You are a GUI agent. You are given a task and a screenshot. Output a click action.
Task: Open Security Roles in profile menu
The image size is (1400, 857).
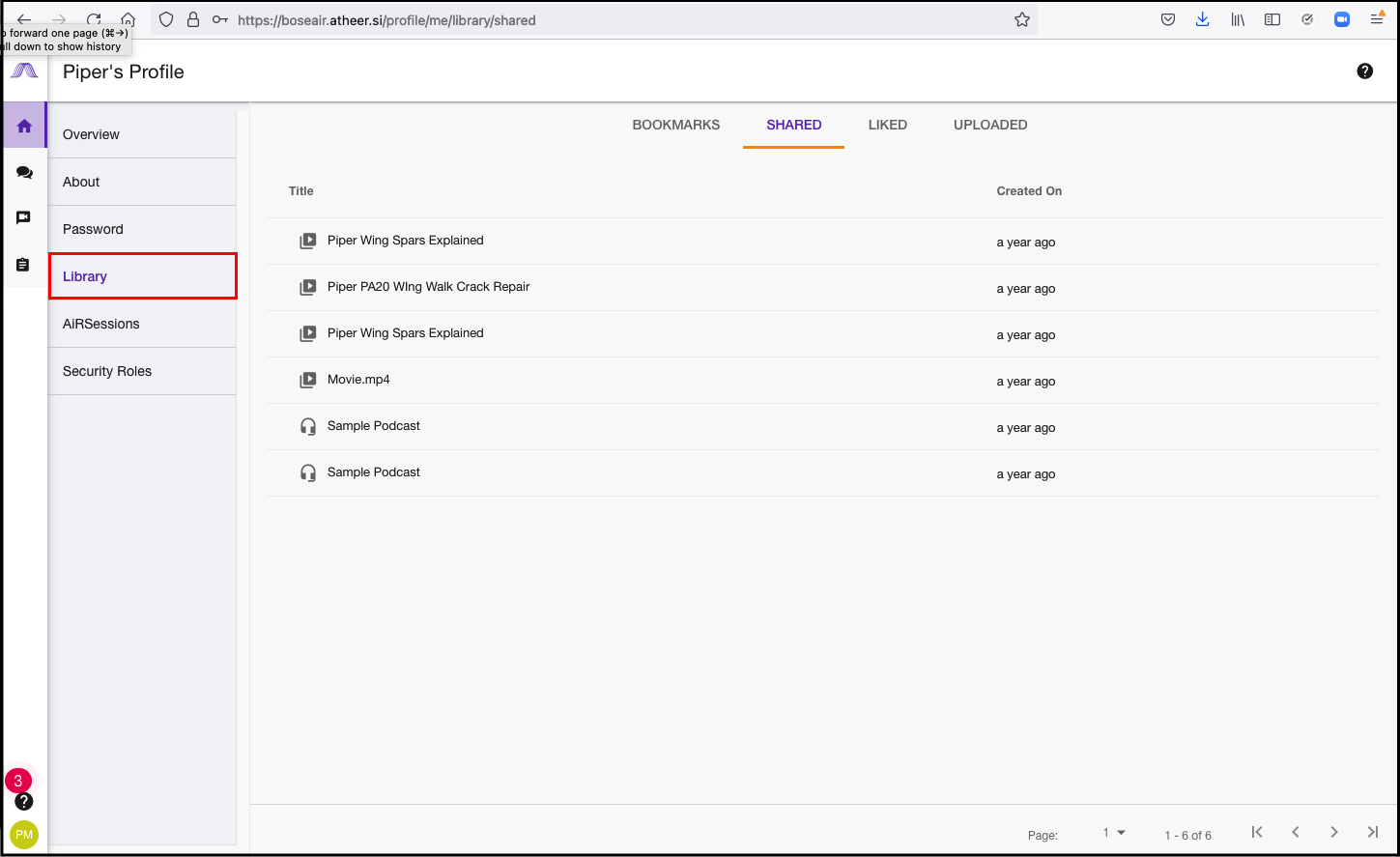(x=142, y=371)
